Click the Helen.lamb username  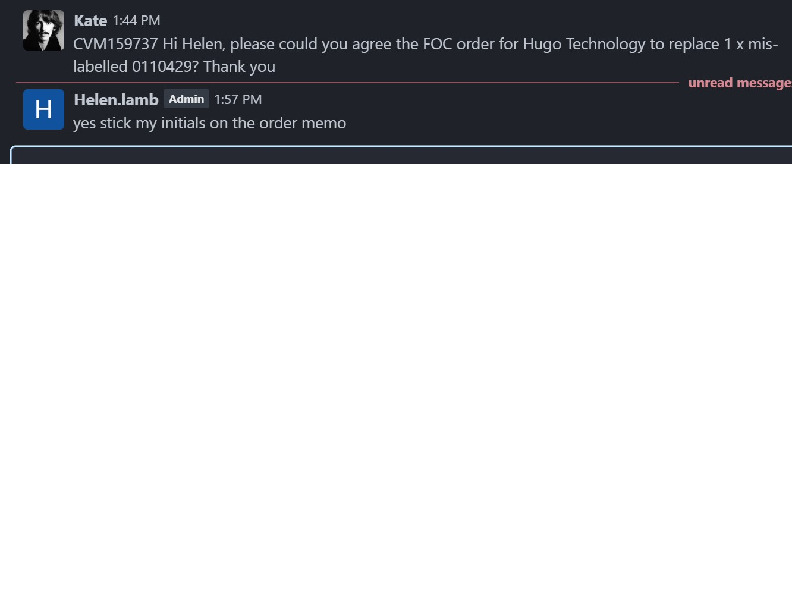(x=116, y=99)
